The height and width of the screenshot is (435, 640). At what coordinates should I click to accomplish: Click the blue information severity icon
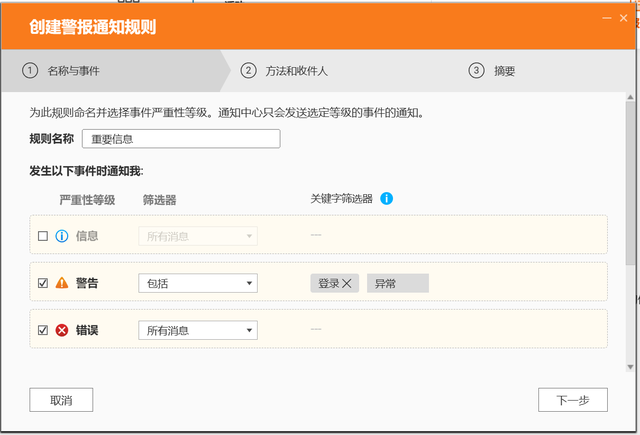(62, 236)
